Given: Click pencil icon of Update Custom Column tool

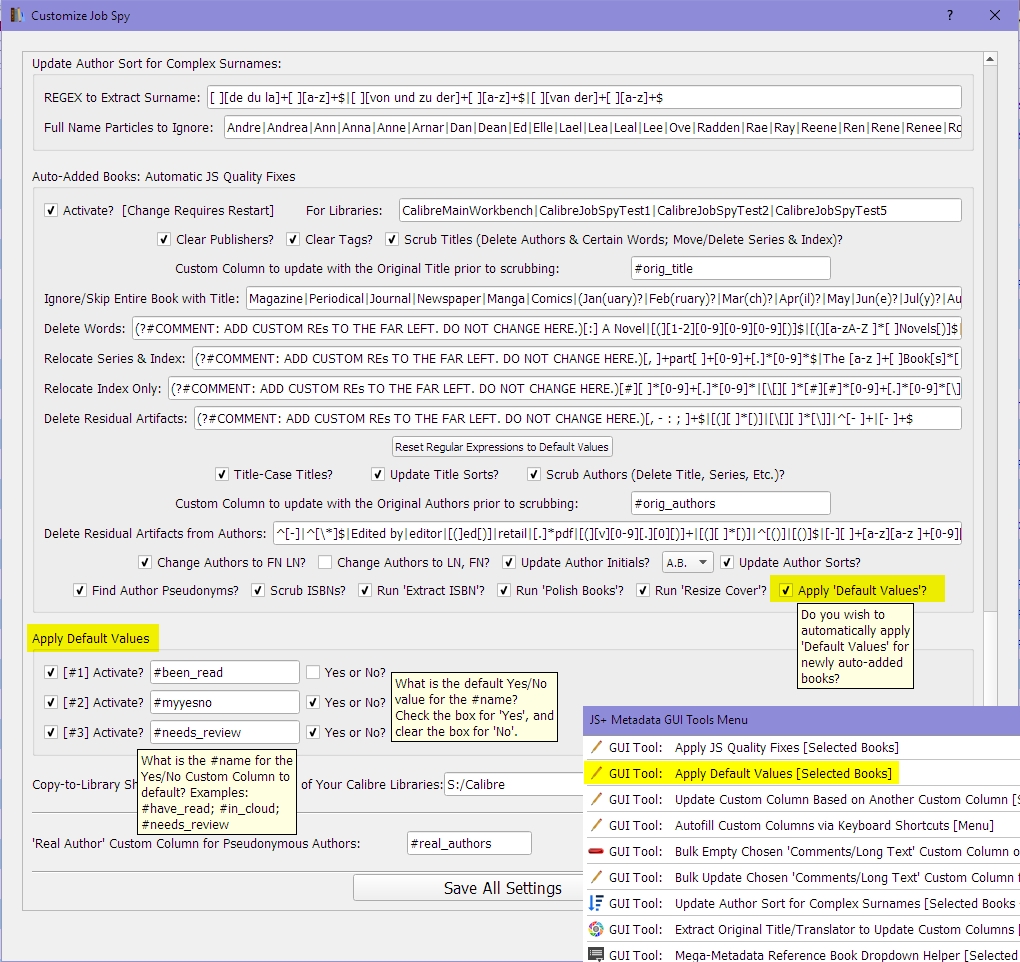Looking at the screenshot, I should tap(596, 799).
